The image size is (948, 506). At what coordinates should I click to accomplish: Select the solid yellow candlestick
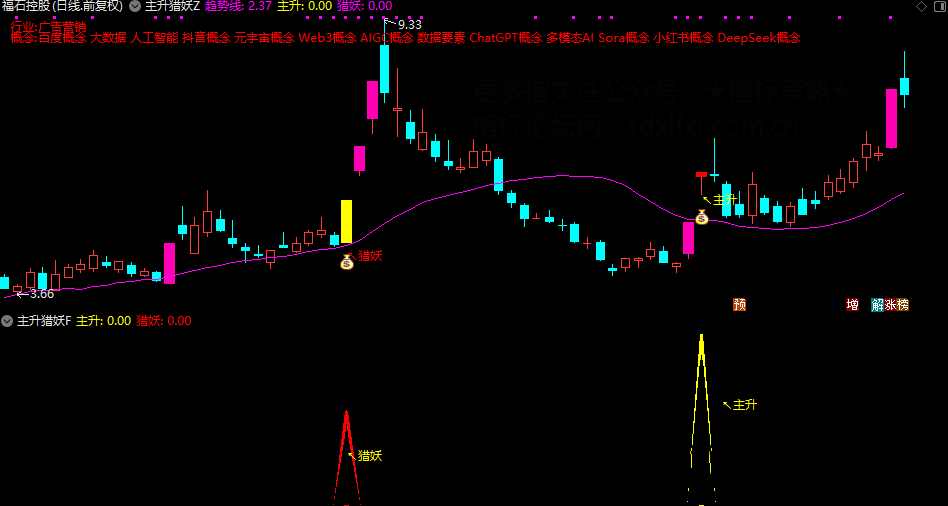(x=346, y=221)
